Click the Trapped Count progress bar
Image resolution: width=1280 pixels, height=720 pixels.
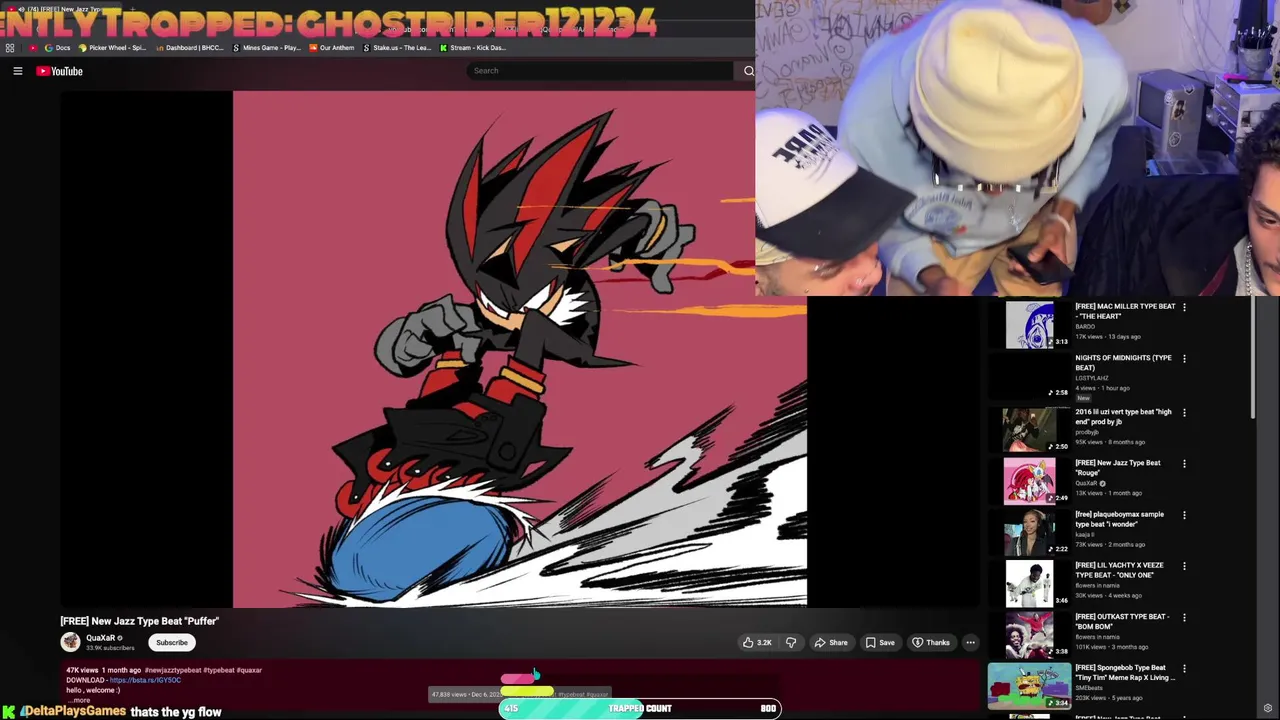tap(640, 708)
